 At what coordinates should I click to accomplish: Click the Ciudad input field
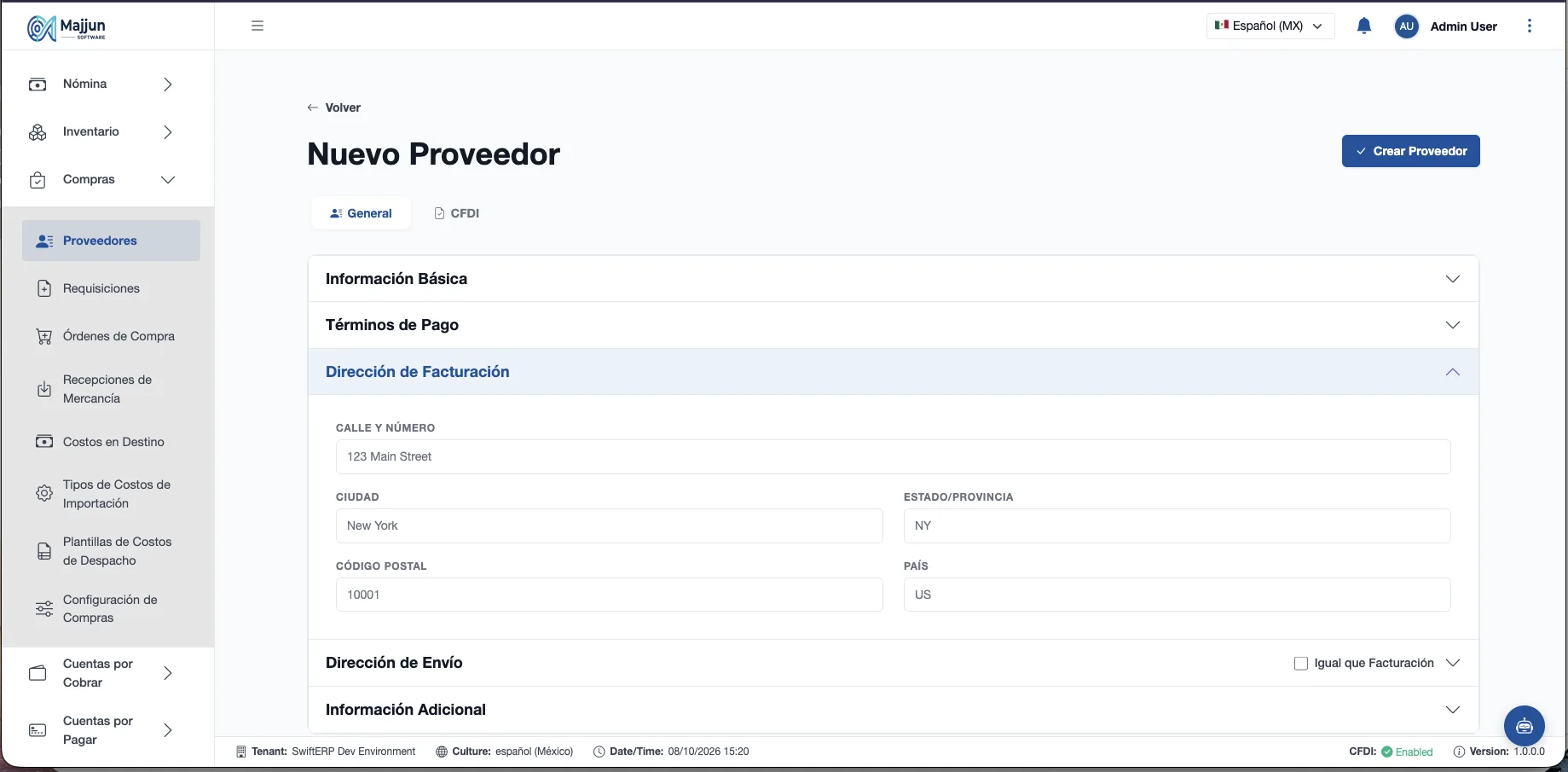click(x=610, y=525)
